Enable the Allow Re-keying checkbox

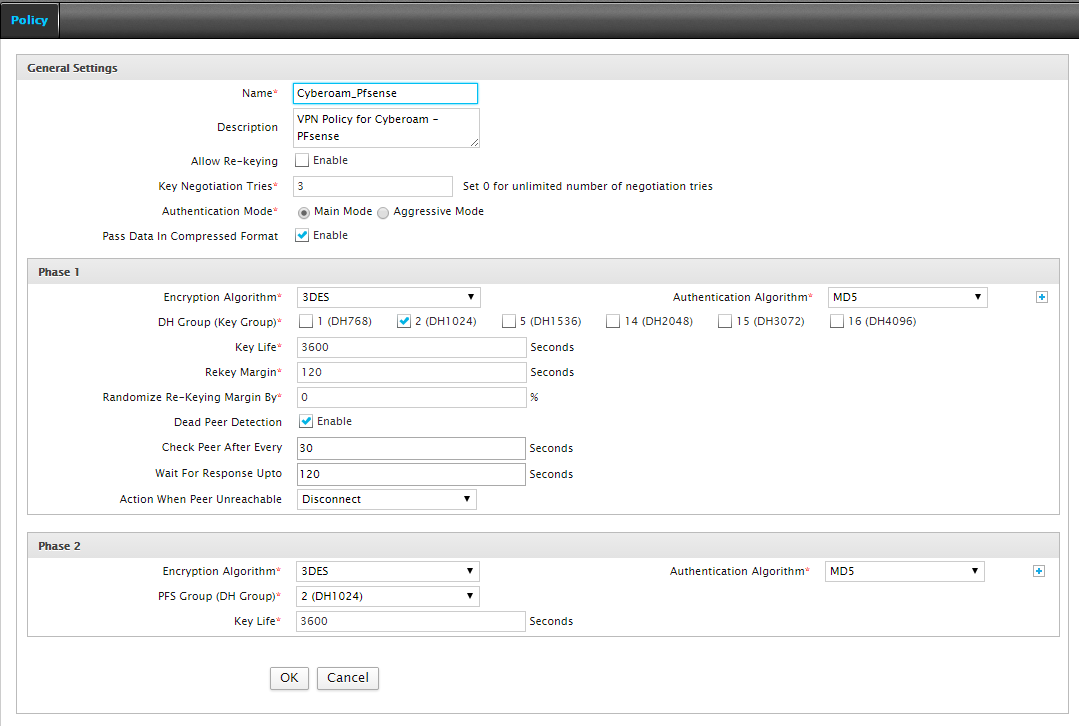tap(302, 160)
